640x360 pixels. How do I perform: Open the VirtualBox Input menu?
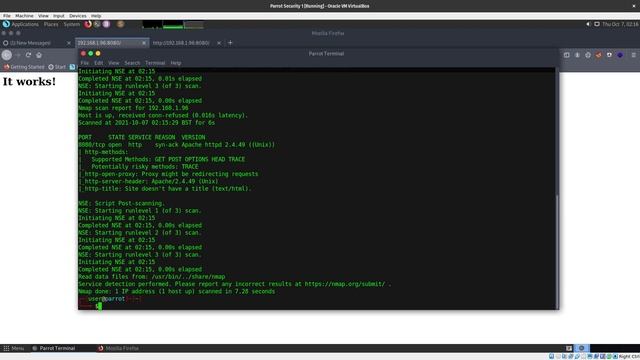click(59, 16)
